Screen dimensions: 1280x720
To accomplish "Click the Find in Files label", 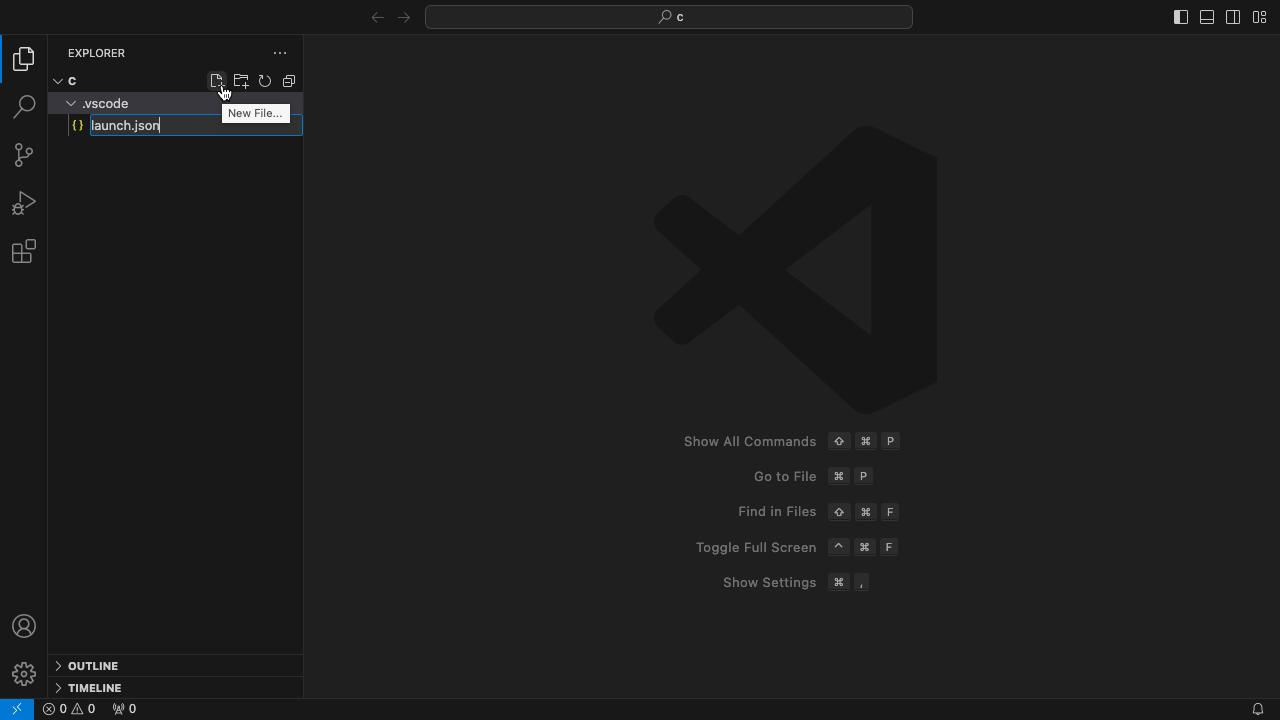I will point(777,511).
